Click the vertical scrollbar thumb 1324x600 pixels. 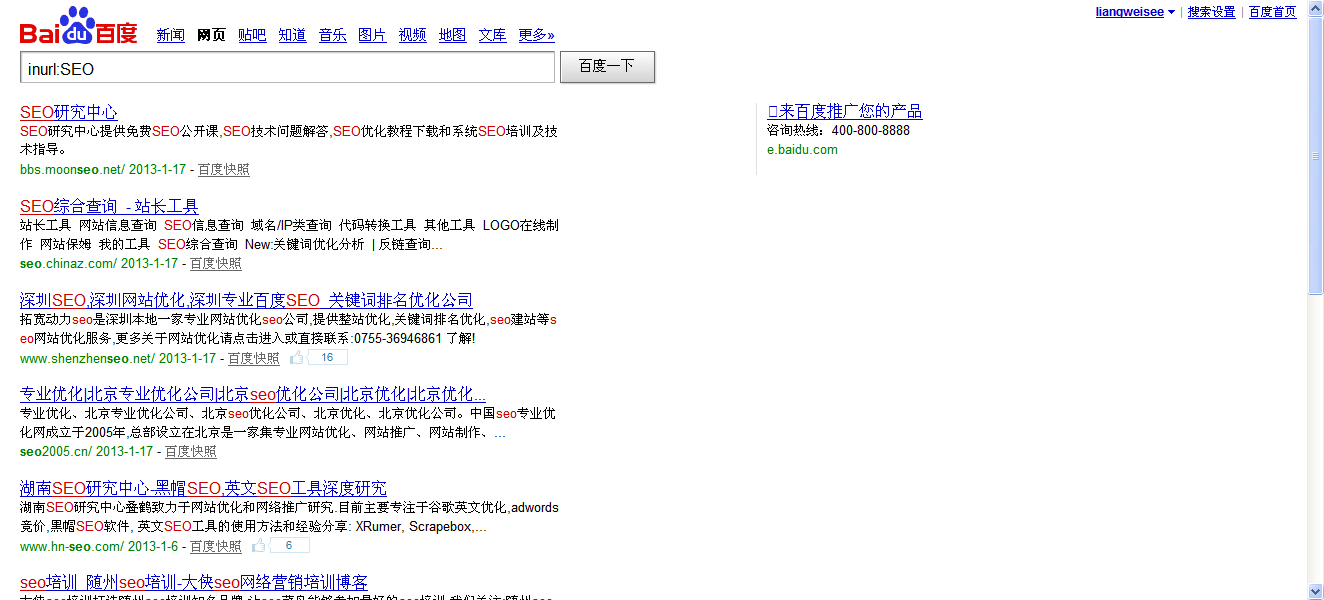tap(1315, 155)
